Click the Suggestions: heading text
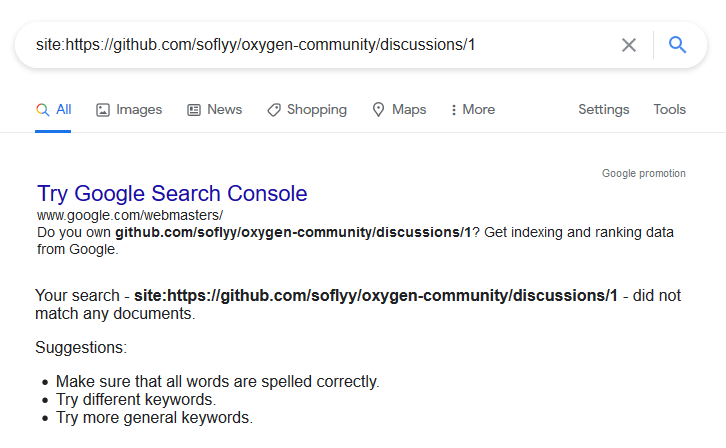 [x=81, y=348]
